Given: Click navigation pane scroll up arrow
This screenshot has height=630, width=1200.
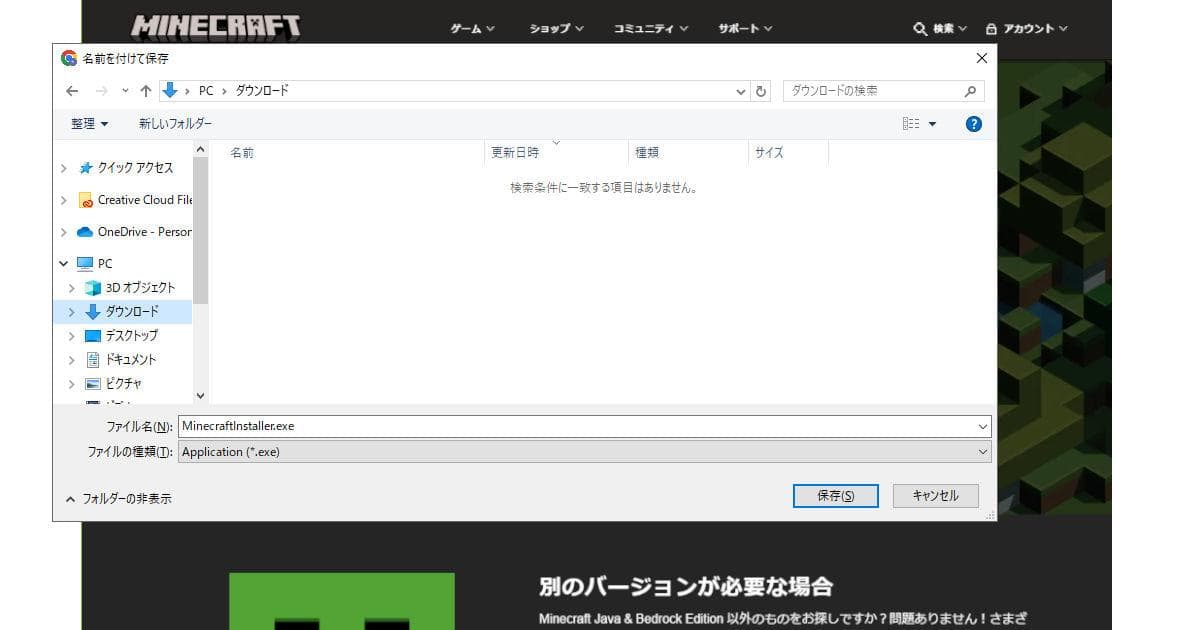Looking at the screenshot, I should 201,149.
